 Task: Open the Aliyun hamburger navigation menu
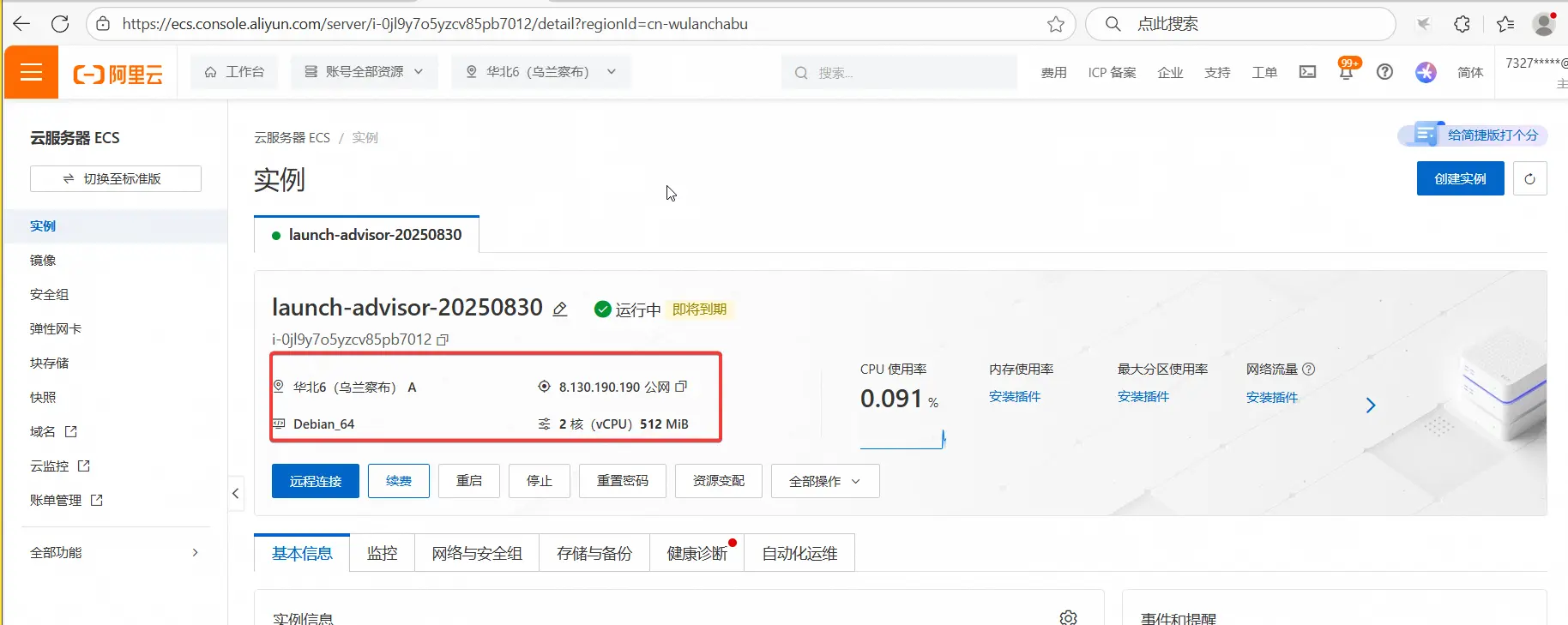(x=31, y=73)
